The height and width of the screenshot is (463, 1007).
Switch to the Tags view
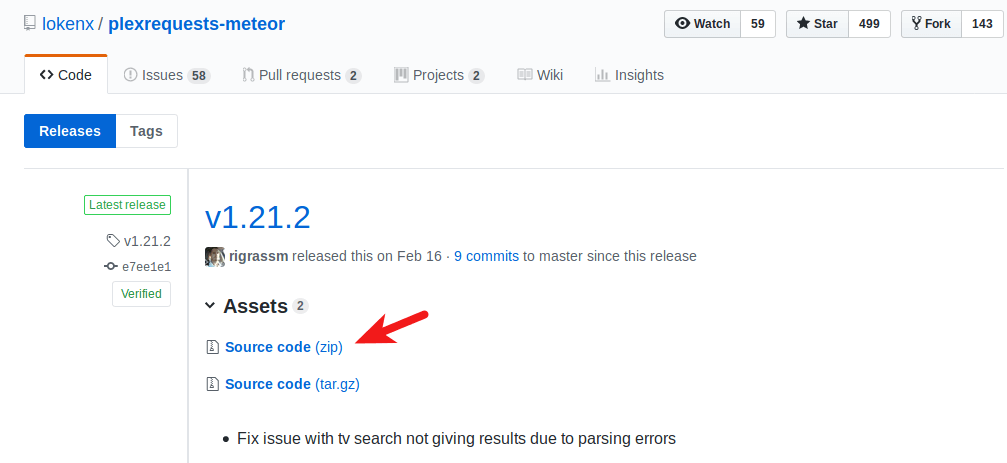[x=146, y=131]
